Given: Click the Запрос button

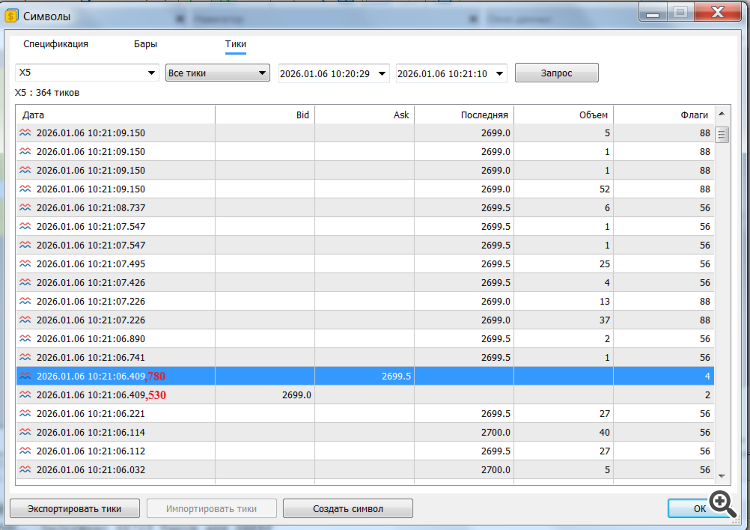Looking at the screenshot, I should pos(556,73).
